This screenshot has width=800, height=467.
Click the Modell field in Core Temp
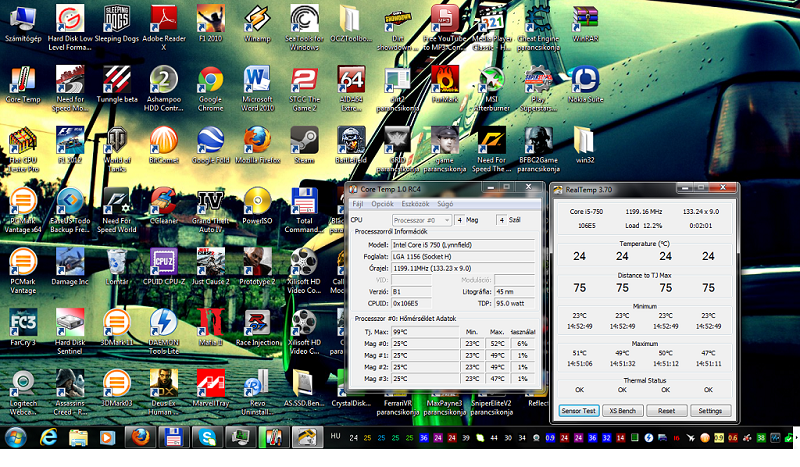(463, 245)
